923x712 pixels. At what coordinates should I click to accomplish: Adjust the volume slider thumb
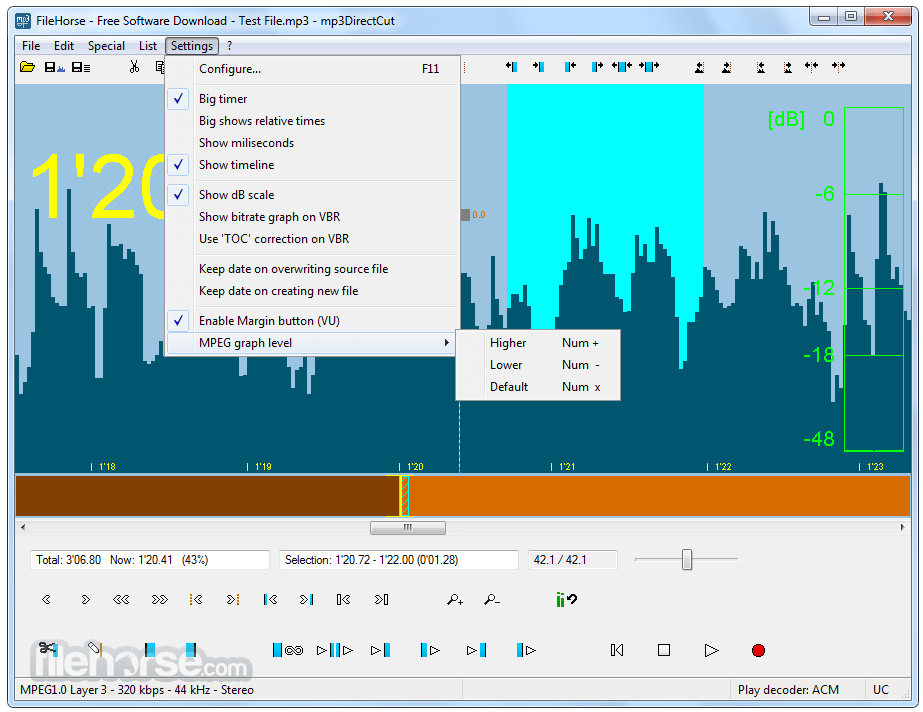click(686, 560)
